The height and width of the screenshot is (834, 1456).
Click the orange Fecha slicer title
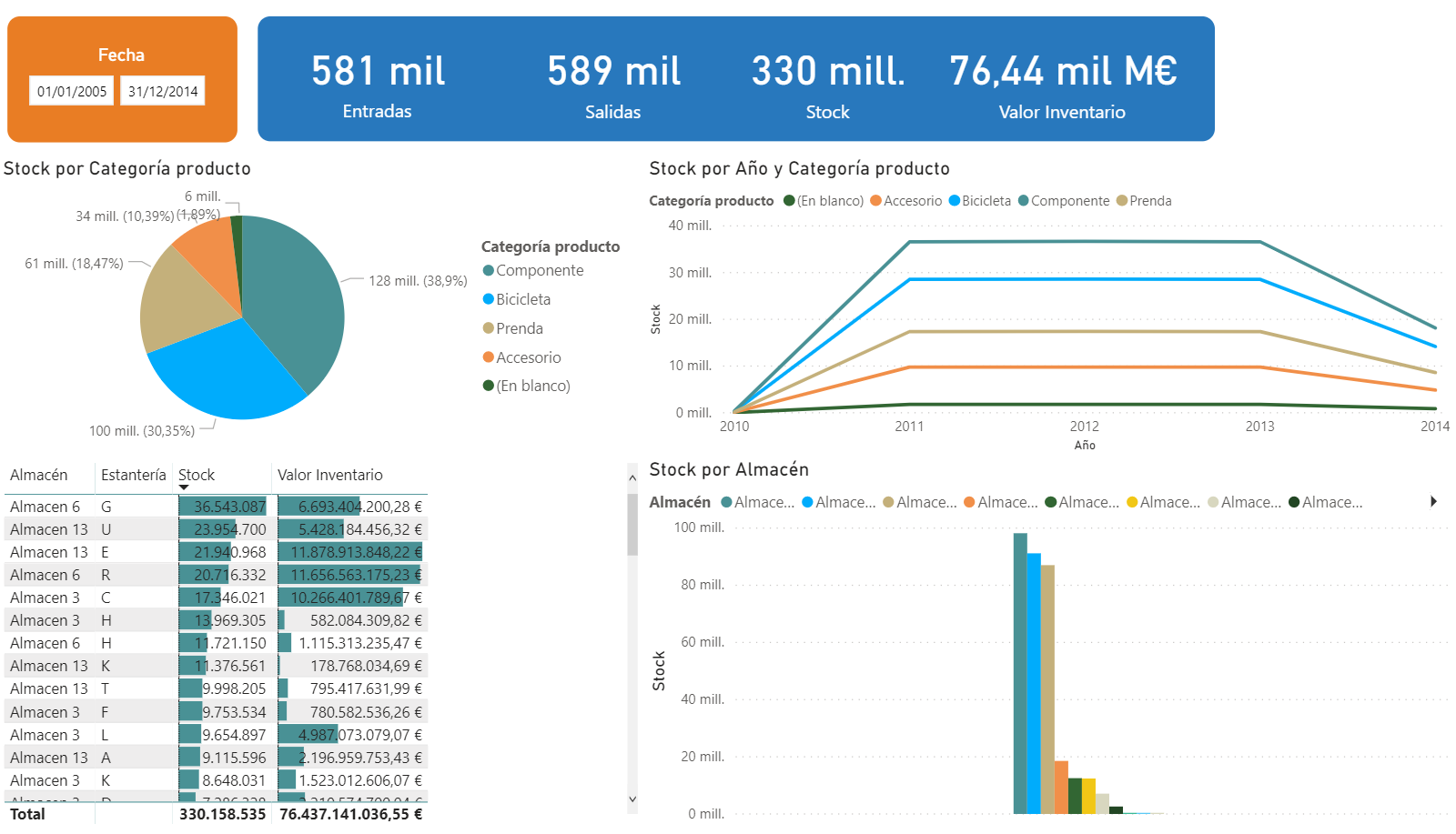coord(121,55)
